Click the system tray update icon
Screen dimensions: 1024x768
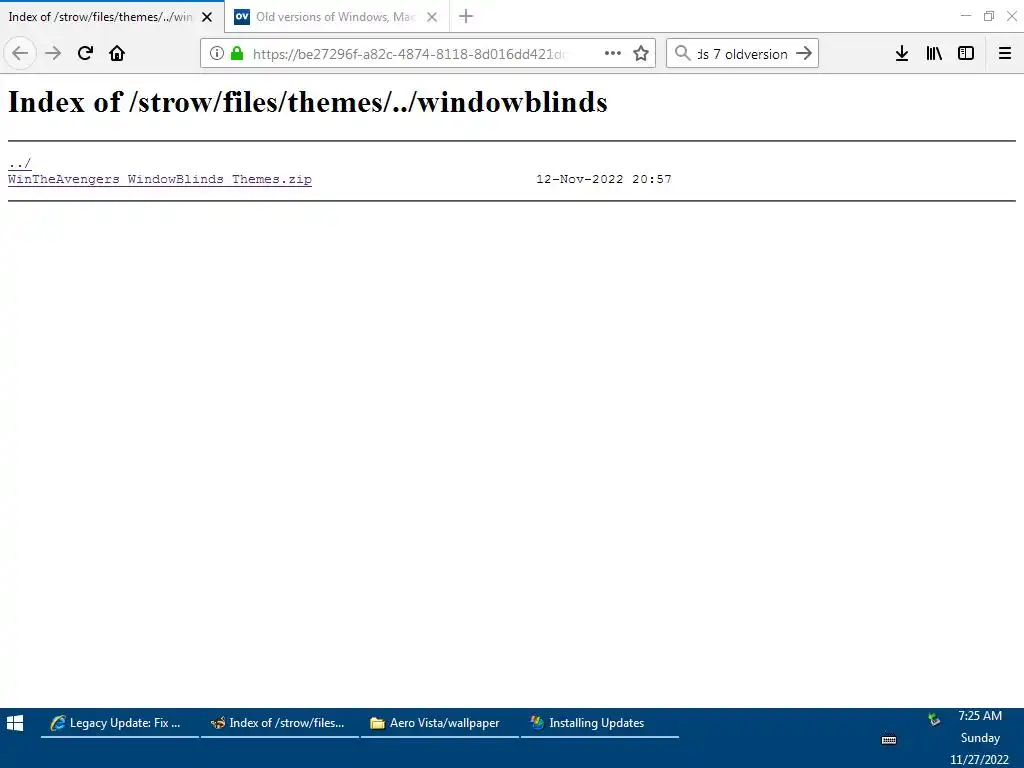coord(935,719)
